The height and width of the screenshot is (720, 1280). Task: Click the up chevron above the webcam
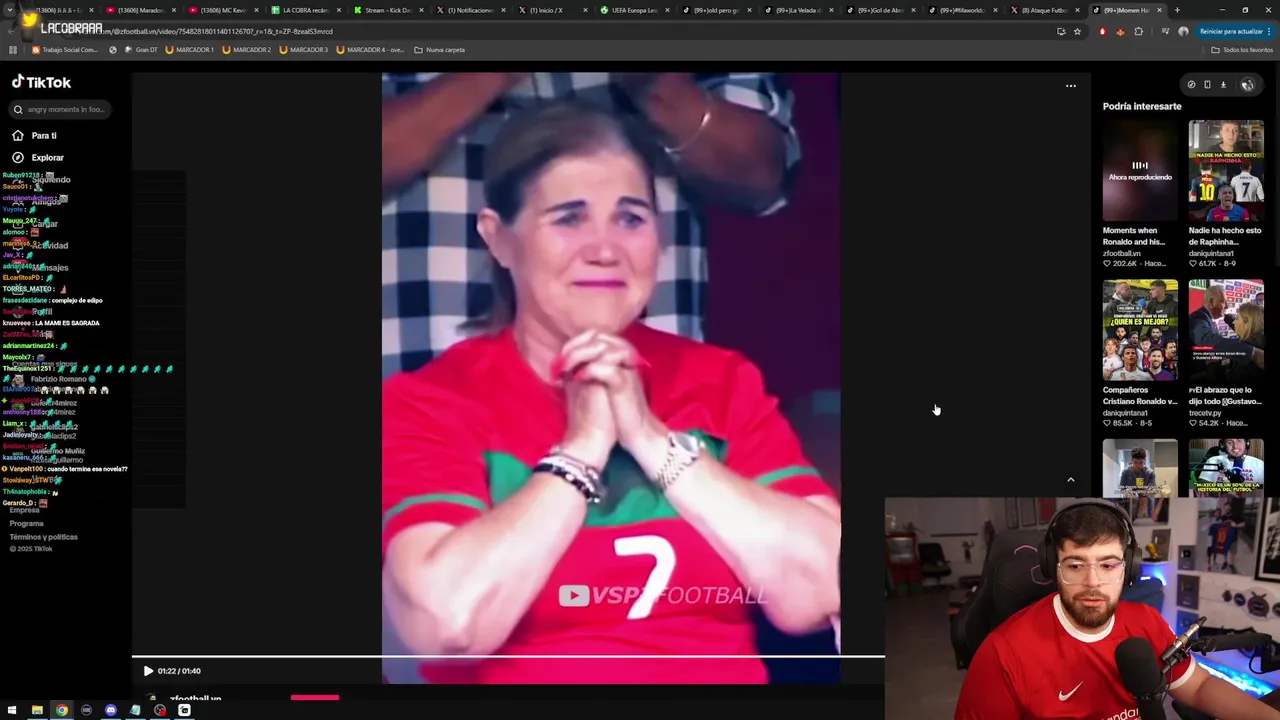(x=1071, y=480)
